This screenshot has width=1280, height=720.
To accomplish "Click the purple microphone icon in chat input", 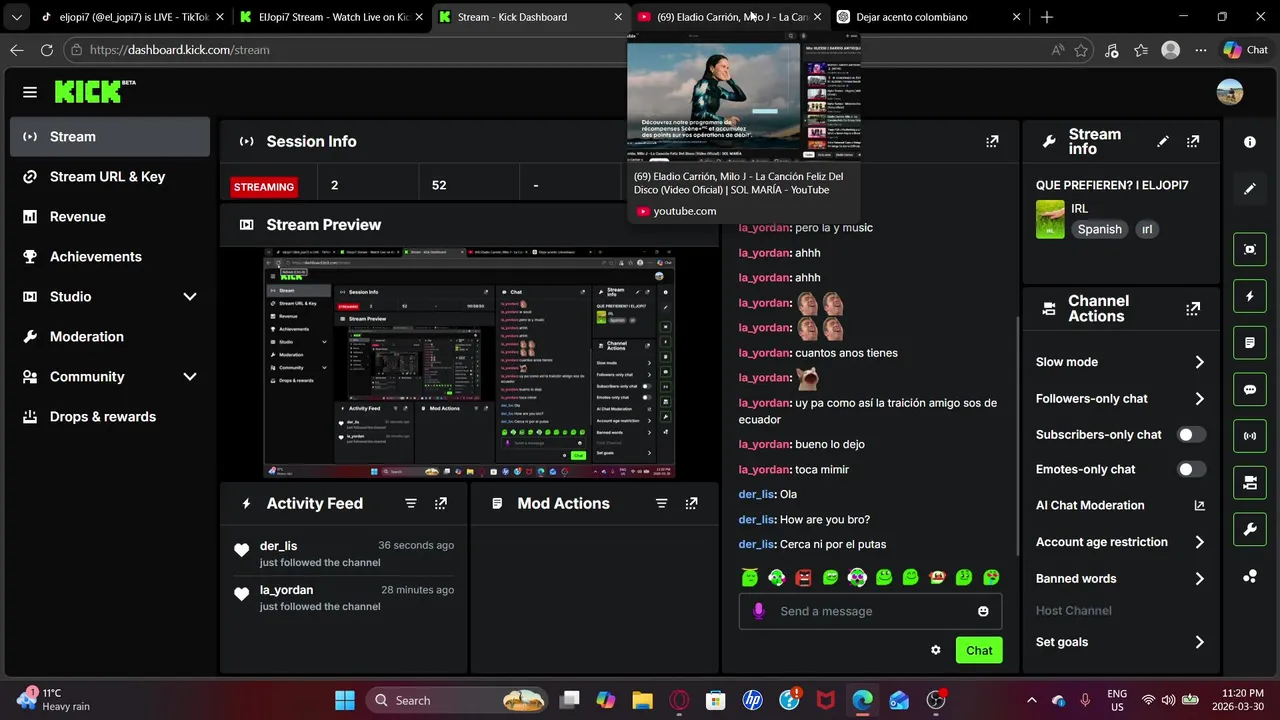I will [x=759, y=611].
